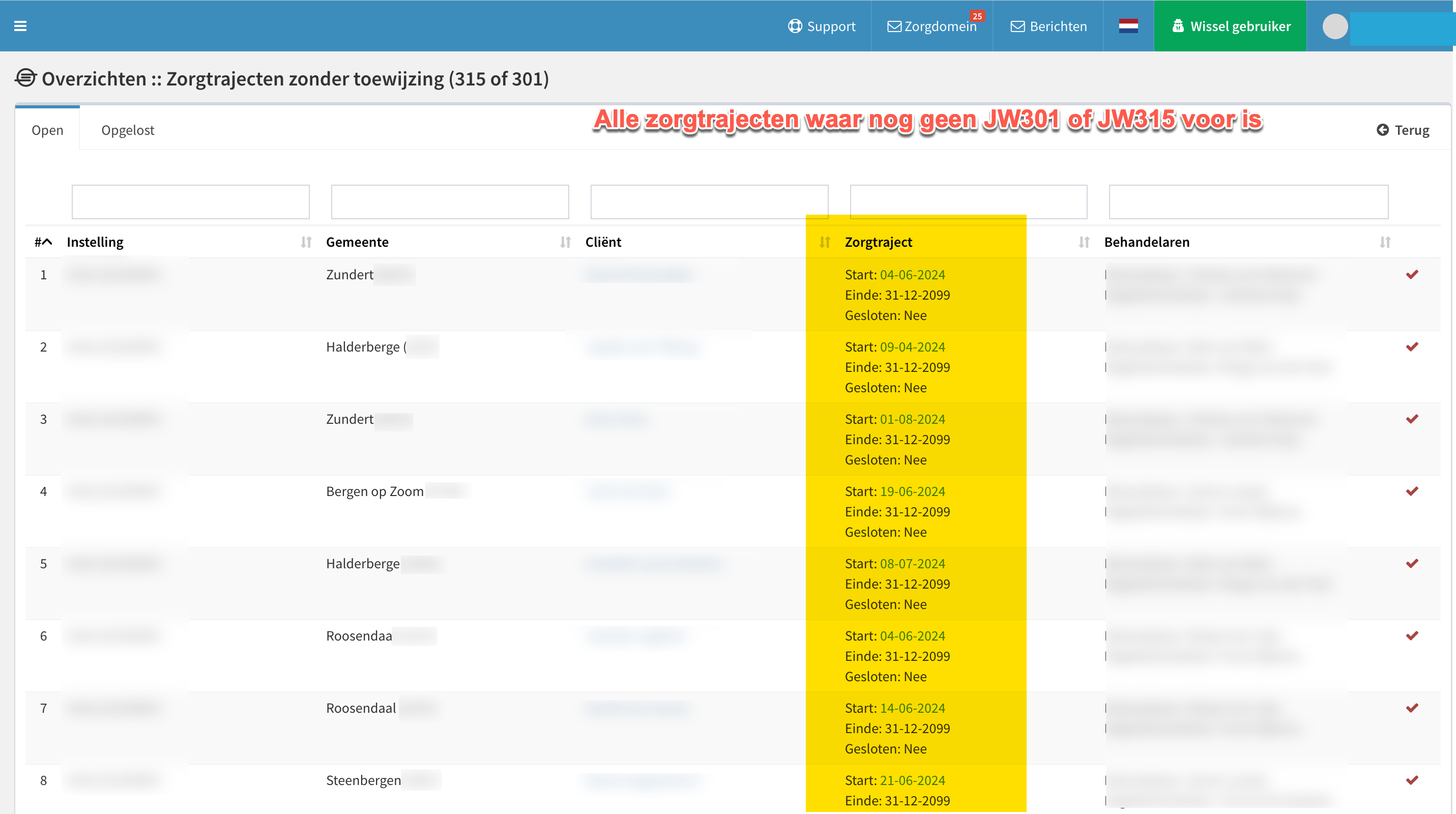Click Halderberge municipality in row 5
The image size is (1456, 814).
point(363,564)
